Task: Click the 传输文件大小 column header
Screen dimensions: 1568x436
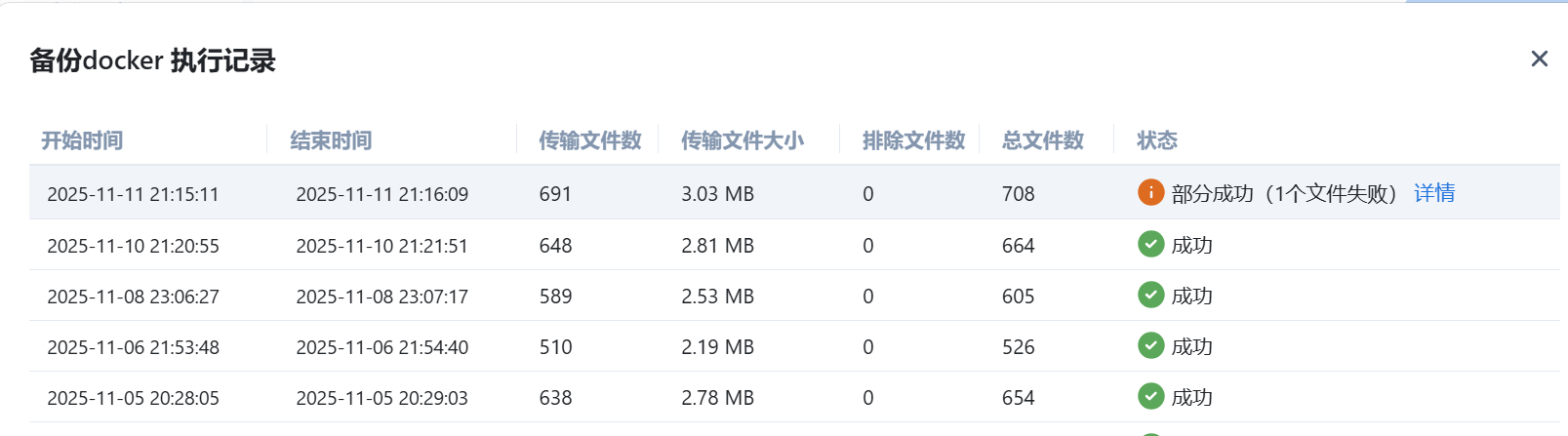Action: [742, 140]
